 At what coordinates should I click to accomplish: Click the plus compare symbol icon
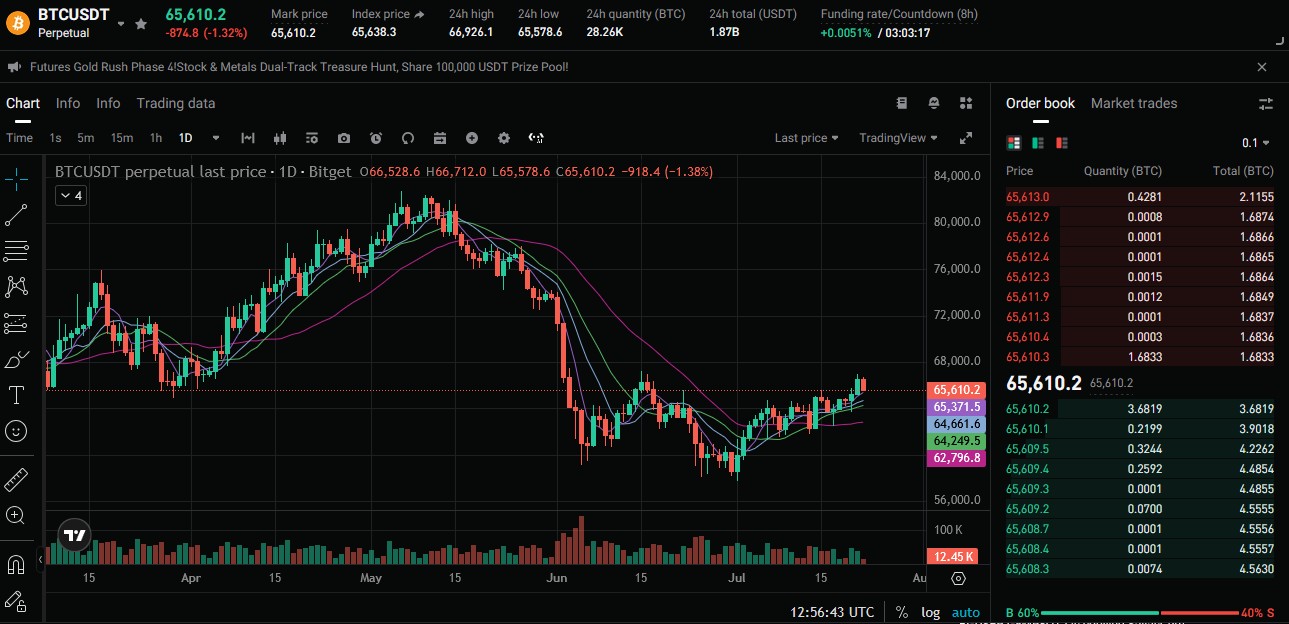click(x=472, y=138)
